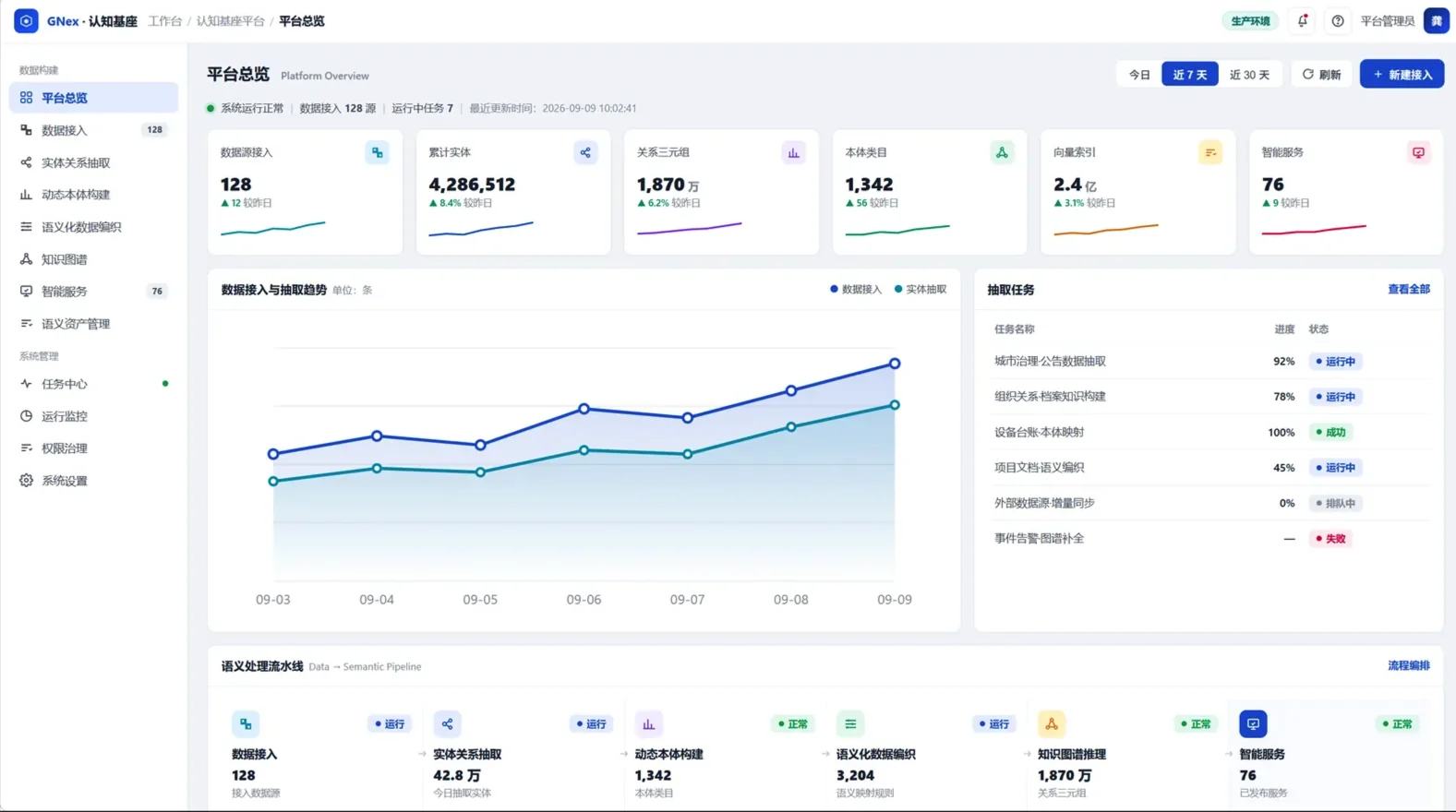Click the green icon on the 本体类目 card

[x=1002, y=152]
